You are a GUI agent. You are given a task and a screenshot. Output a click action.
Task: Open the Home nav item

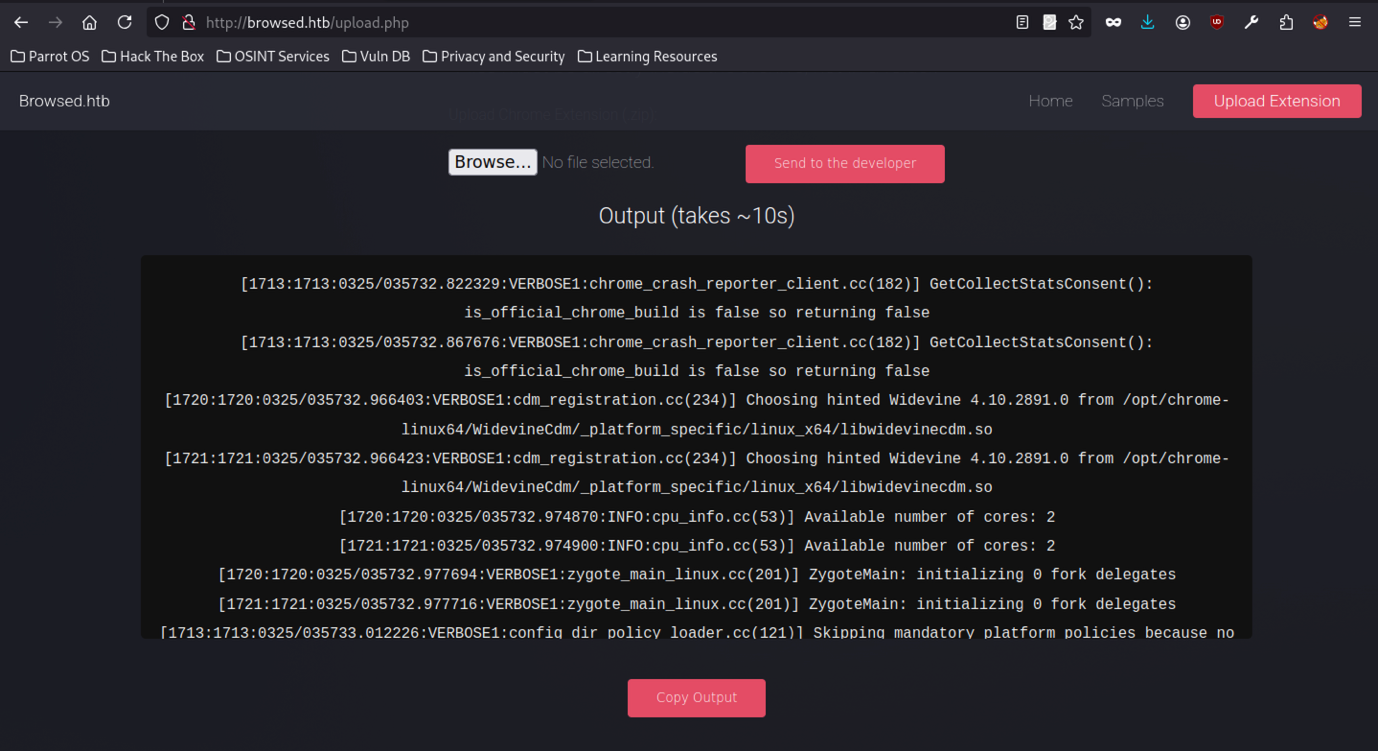(1050, 101)
